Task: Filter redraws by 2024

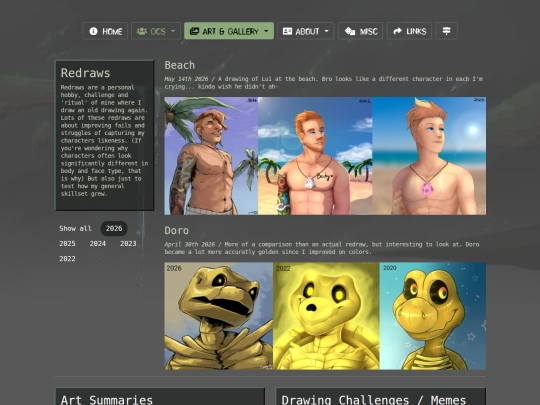Action: pos(98,243)
